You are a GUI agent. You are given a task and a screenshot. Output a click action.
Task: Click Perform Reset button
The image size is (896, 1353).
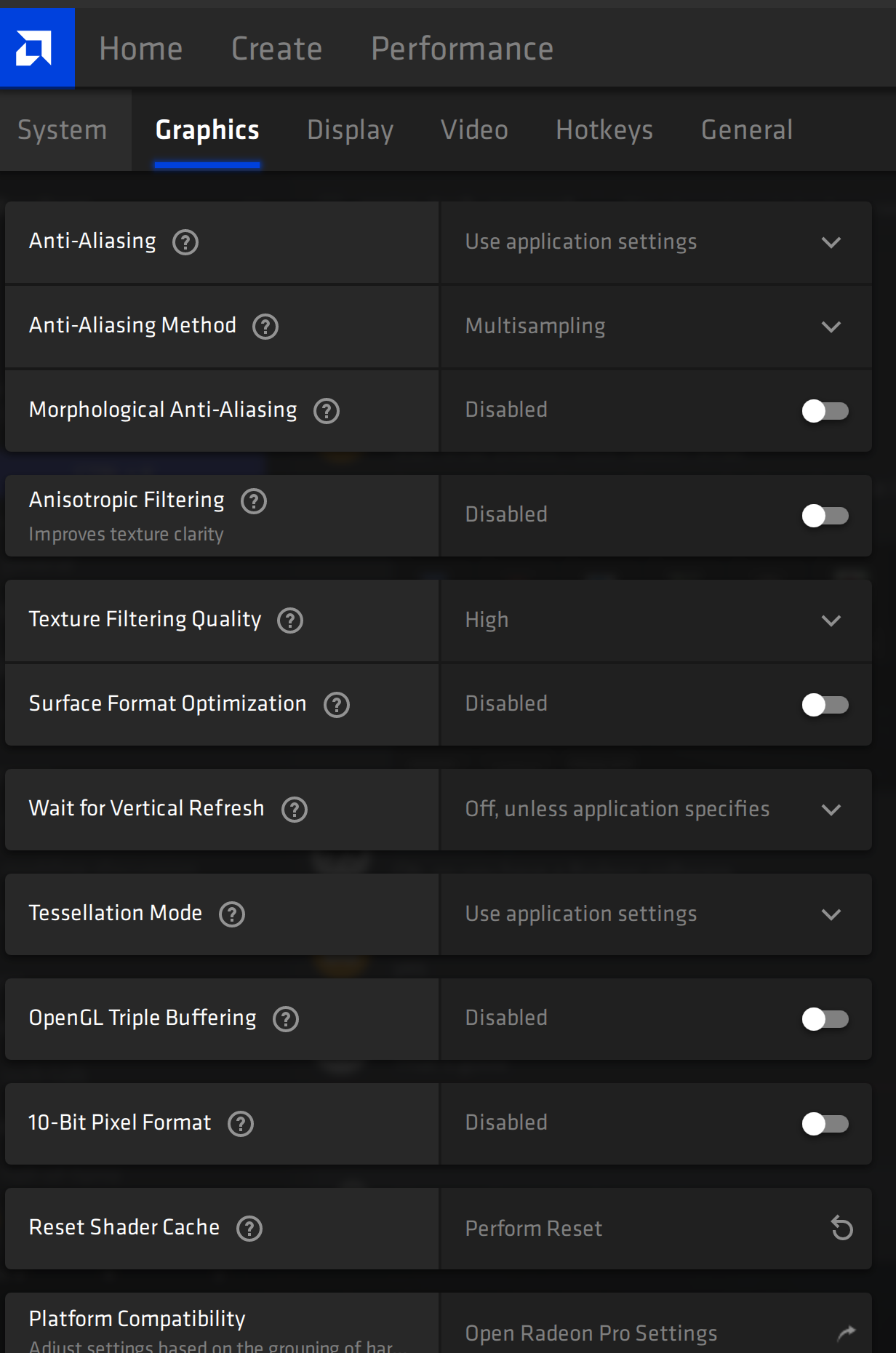[534, 1229]
